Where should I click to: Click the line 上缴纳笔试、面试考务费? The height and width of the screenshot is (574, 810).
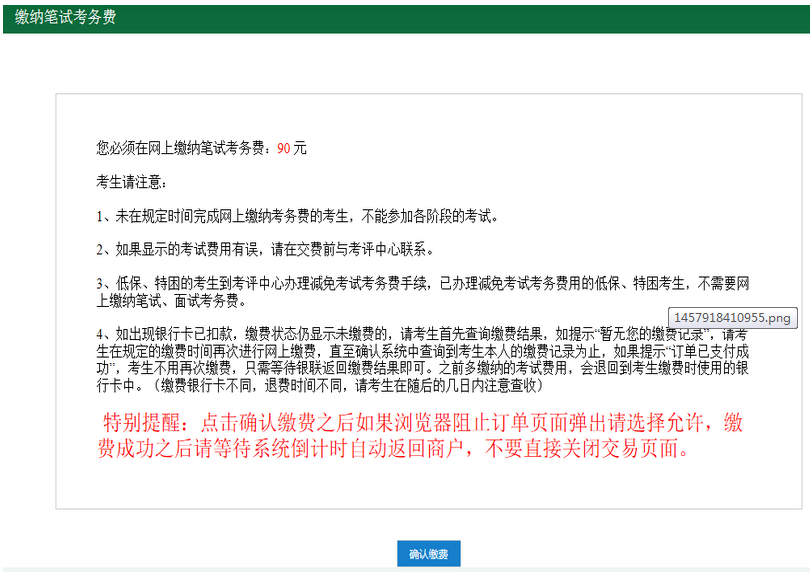point(172,300)
